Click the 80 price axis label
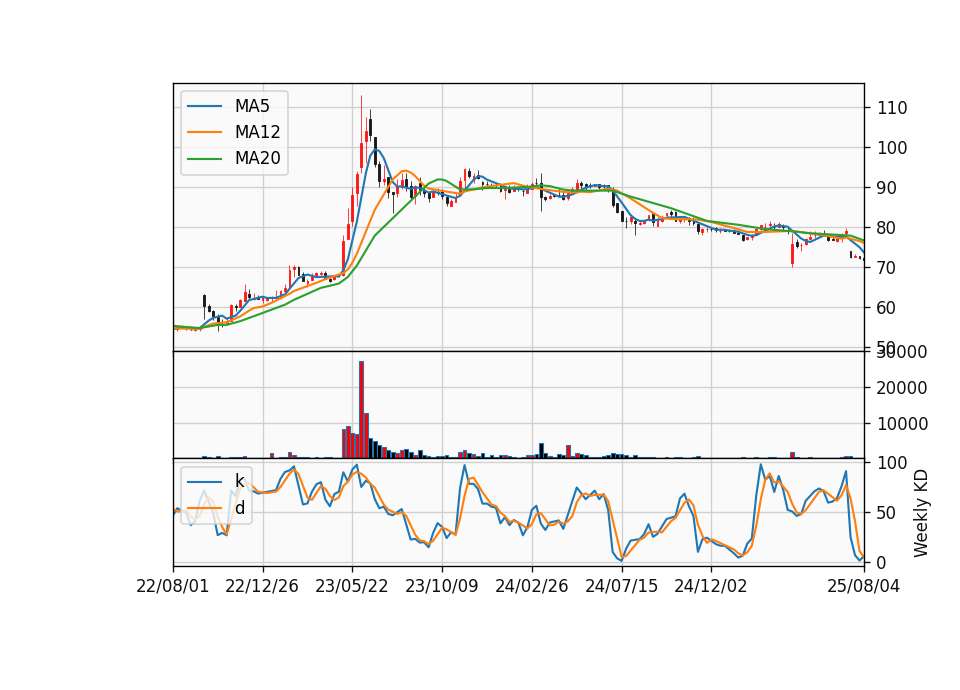The height and width of the screenshot is (690, 960). (x=887, y=228)
